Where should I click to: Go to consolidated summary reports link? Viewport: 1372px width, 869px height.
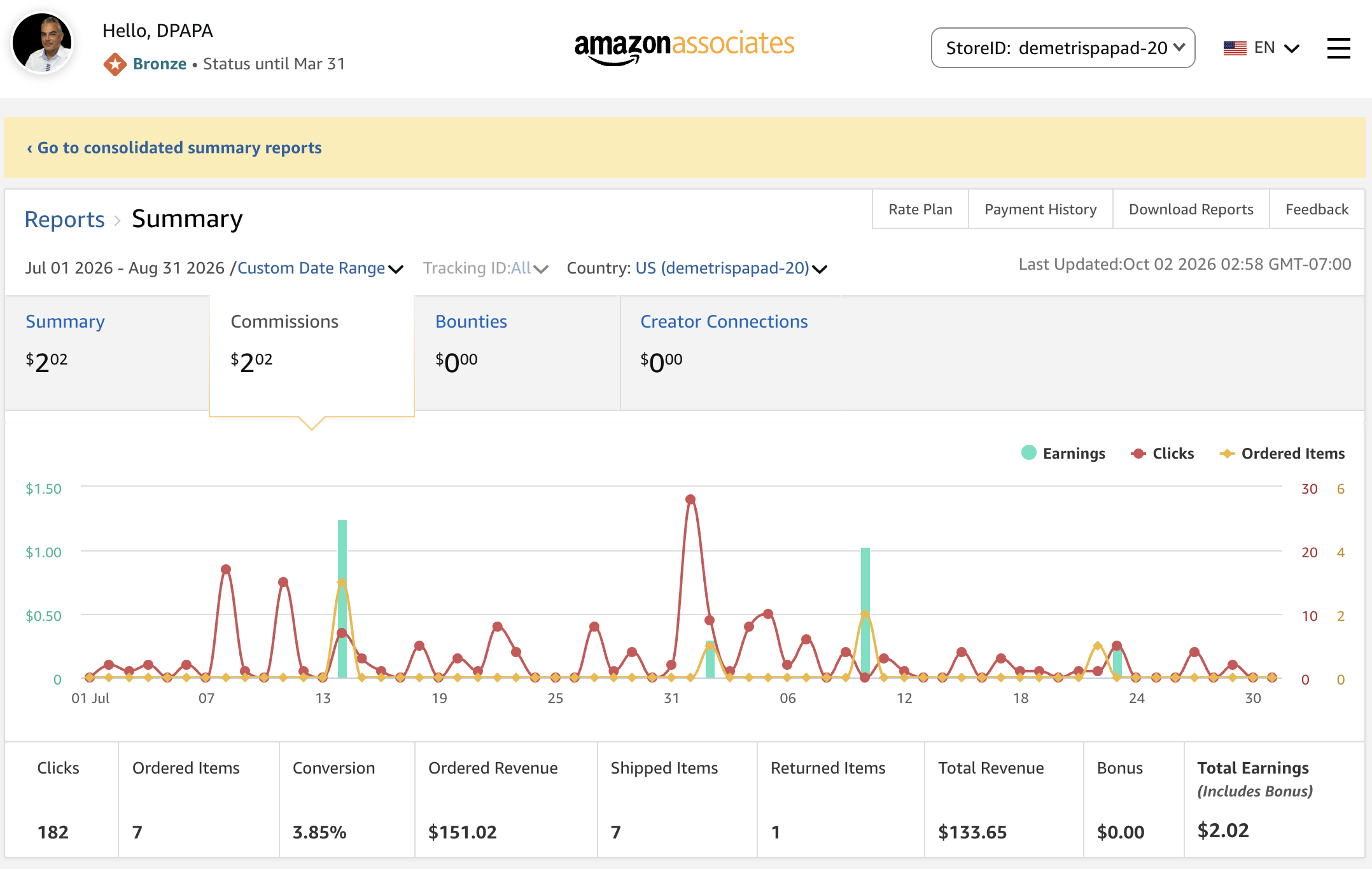click(x=174, y=148)
